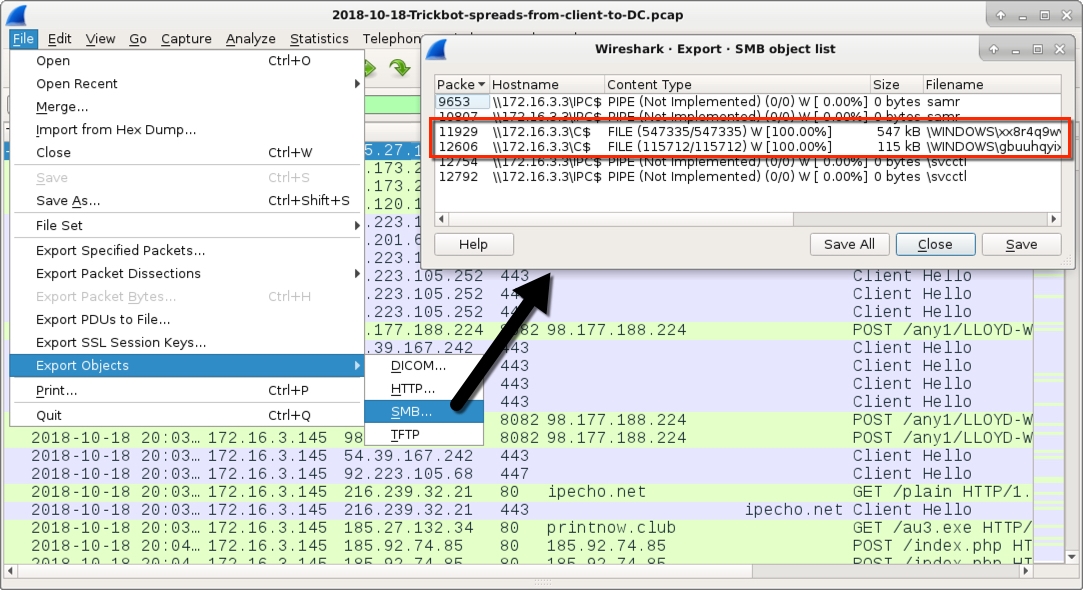Image resolution: width=1083 pixels, height=590 pixels.
Task: Click the Save All button
Action: (849, 244)
